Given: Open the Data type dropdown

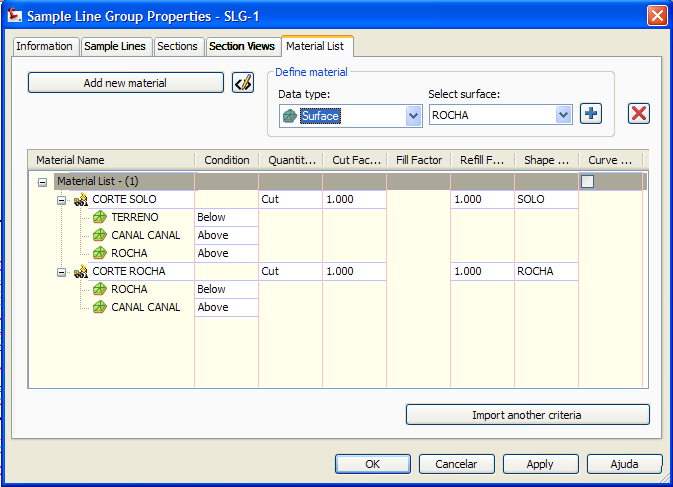Looking at the screenshot, I should [413, 116].
